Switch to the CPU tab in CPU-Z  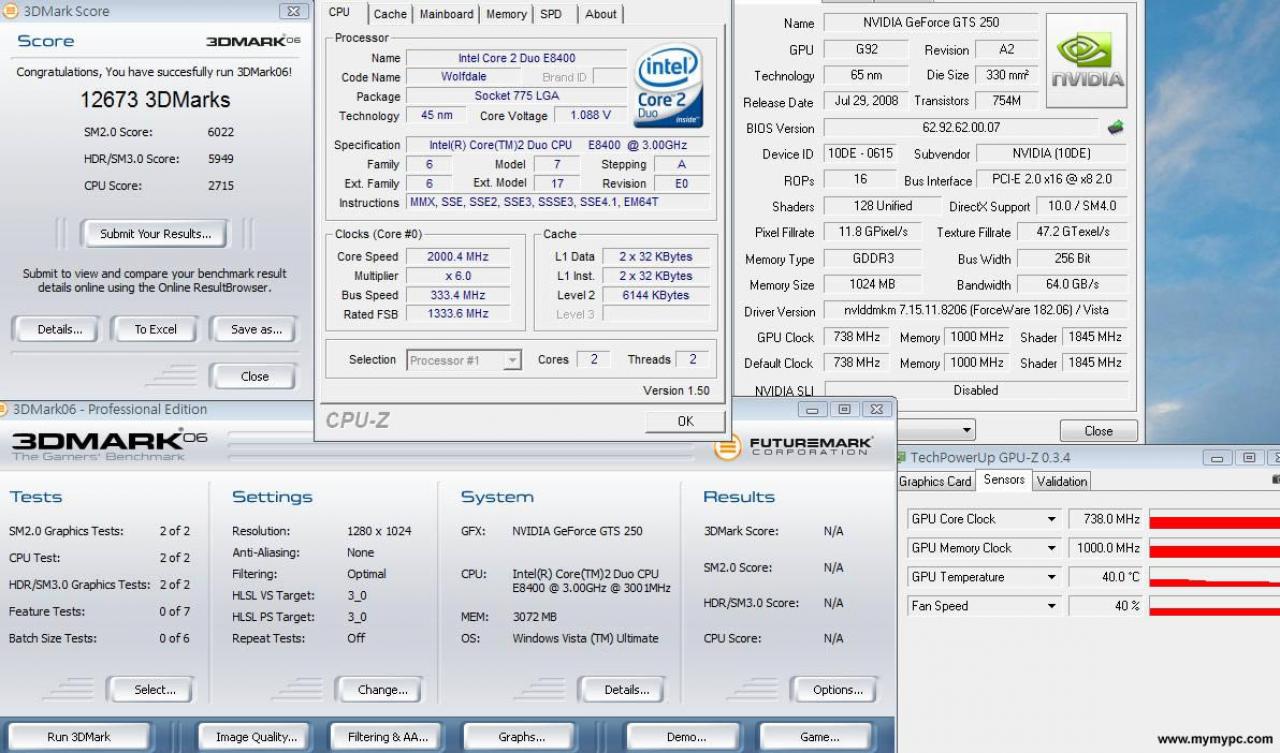click(x=340, y=12)
